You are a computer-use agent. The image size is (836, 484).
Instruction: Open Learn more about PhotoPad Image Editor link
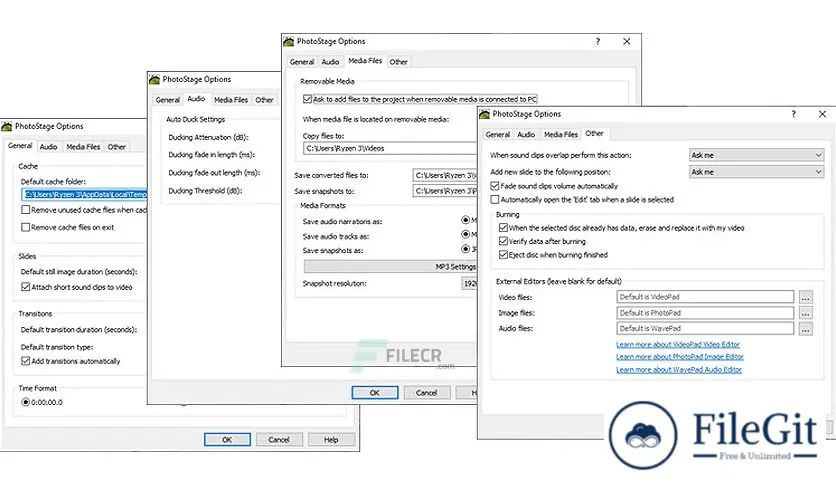click(680, 357)
